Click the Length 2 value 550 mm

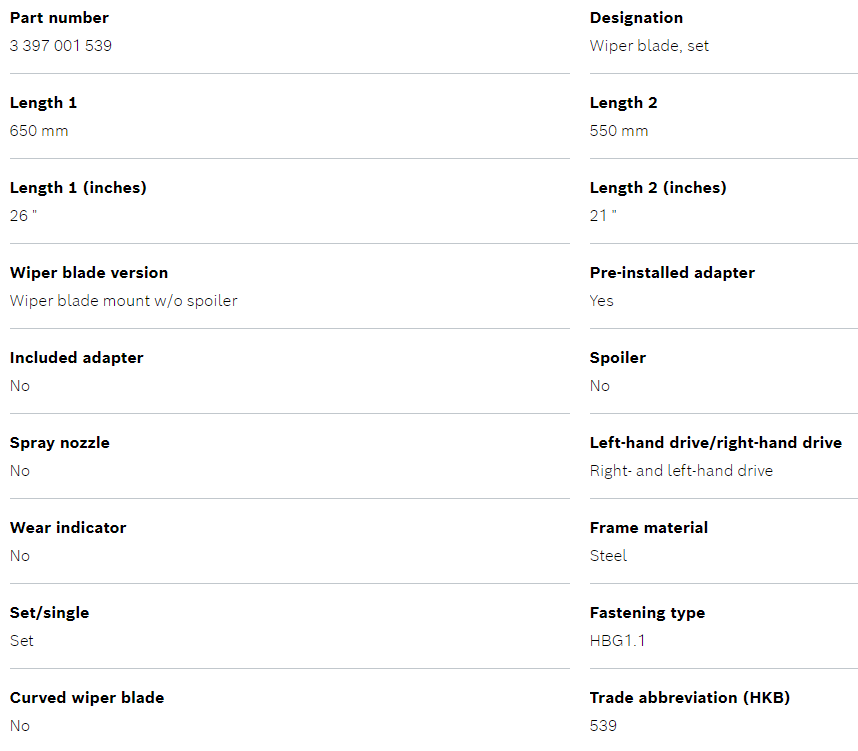coord(619,131)
